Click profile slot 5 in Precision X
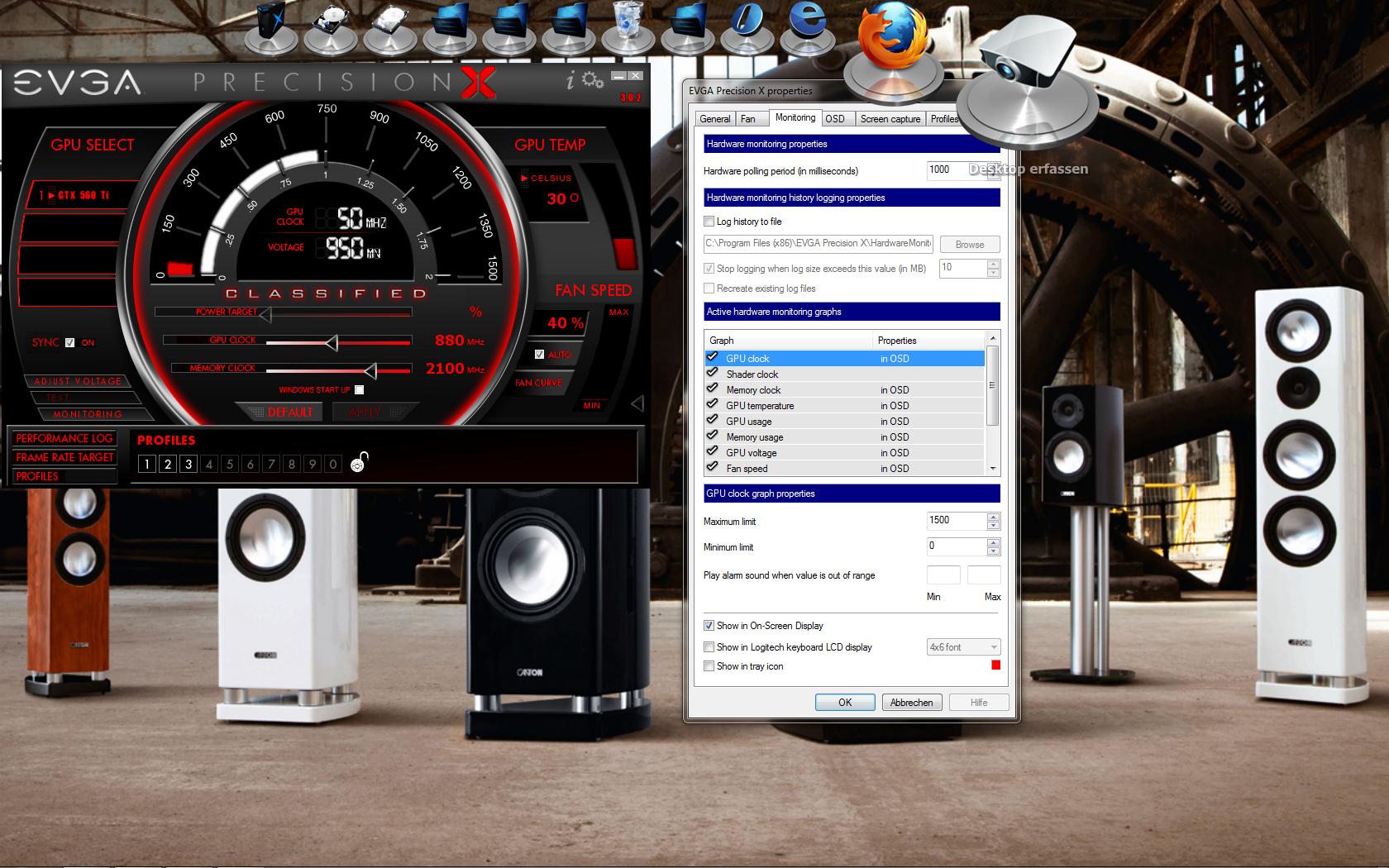Screen dimensions: 1389x868 230,464
